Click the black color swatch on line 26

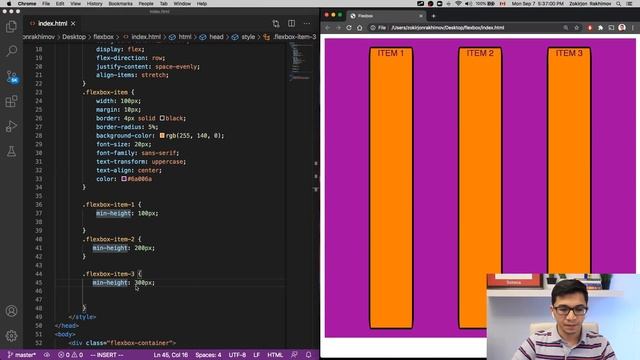[162, 118]
